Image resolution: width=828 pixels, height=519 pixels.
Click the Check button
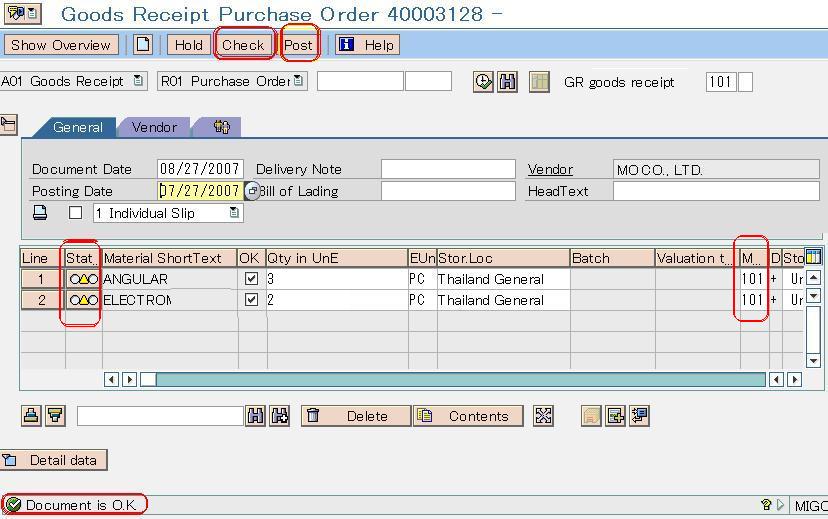243,45
